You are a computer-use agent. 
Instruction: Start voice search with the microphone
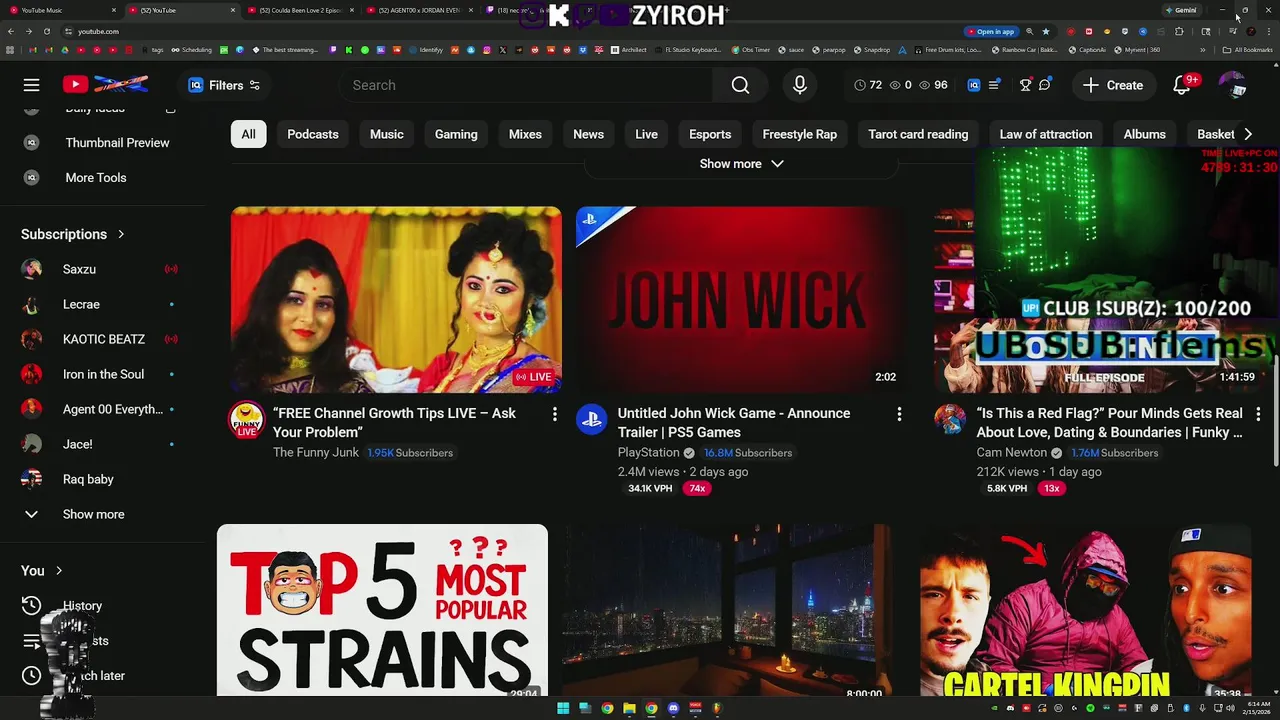[x=800, y=85]
